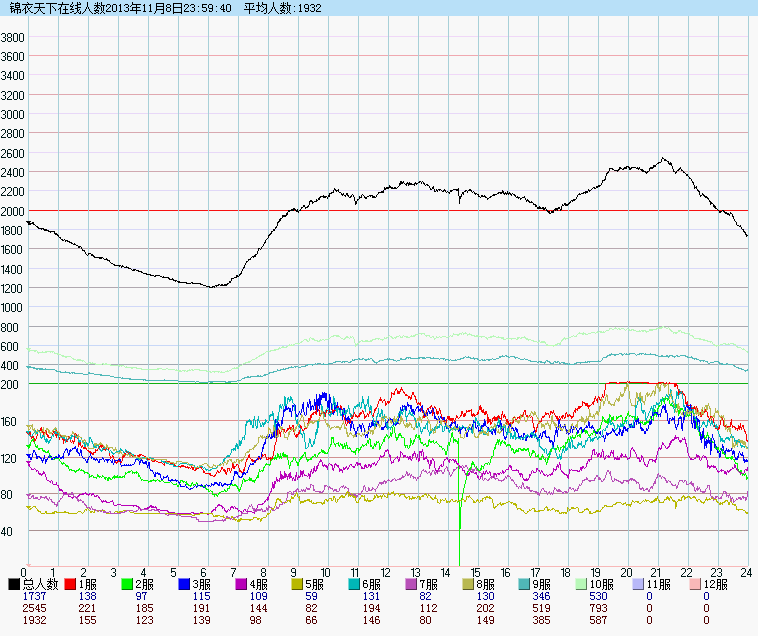This screenshot has width=758, height=636.
Task: Click the hour 21 mark on the time axis
Action: [x=656, y=572]
